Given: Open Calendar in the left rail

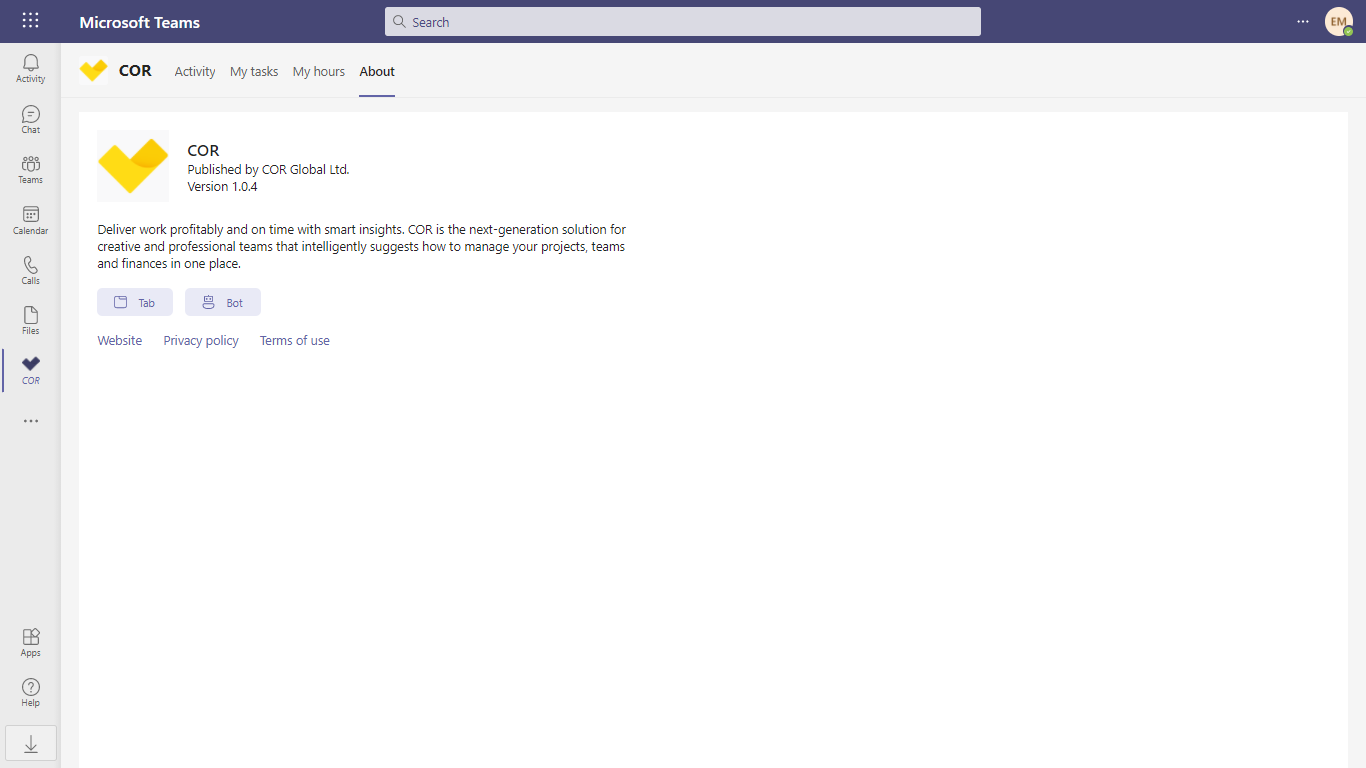Looking at the screenshot, I should pyautogui.click(x=31, y=220).
